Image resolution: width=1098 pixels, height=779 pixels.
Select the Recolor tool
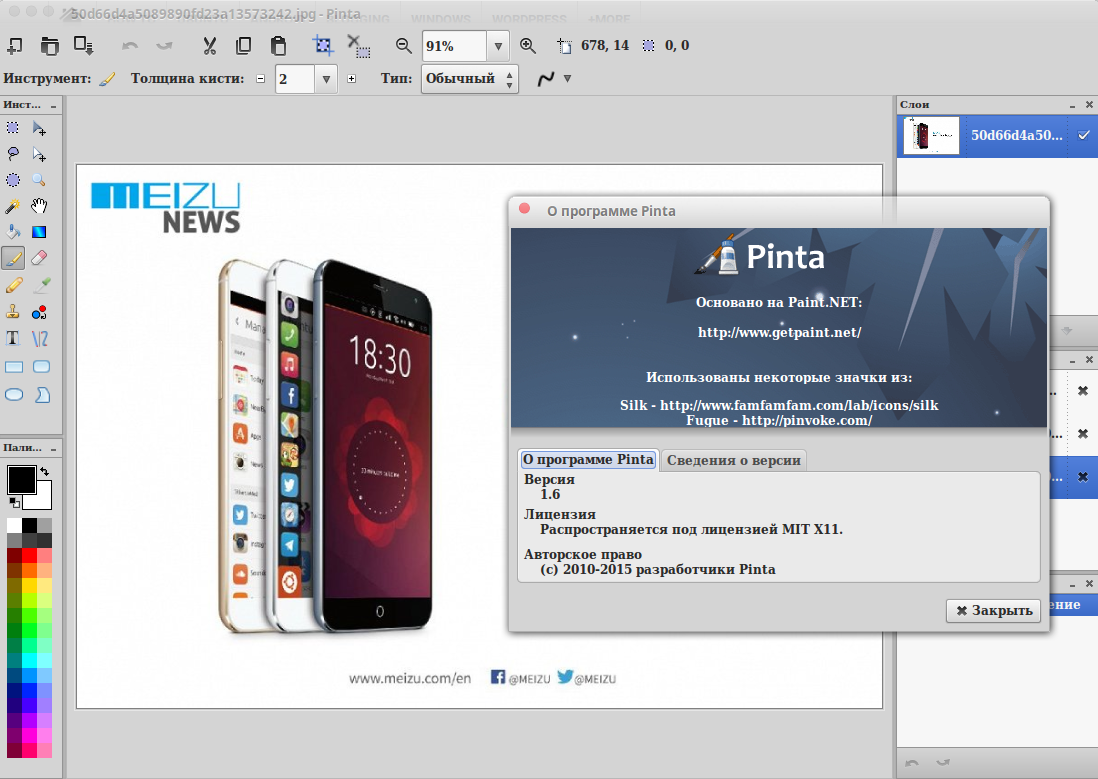point(39,312)
